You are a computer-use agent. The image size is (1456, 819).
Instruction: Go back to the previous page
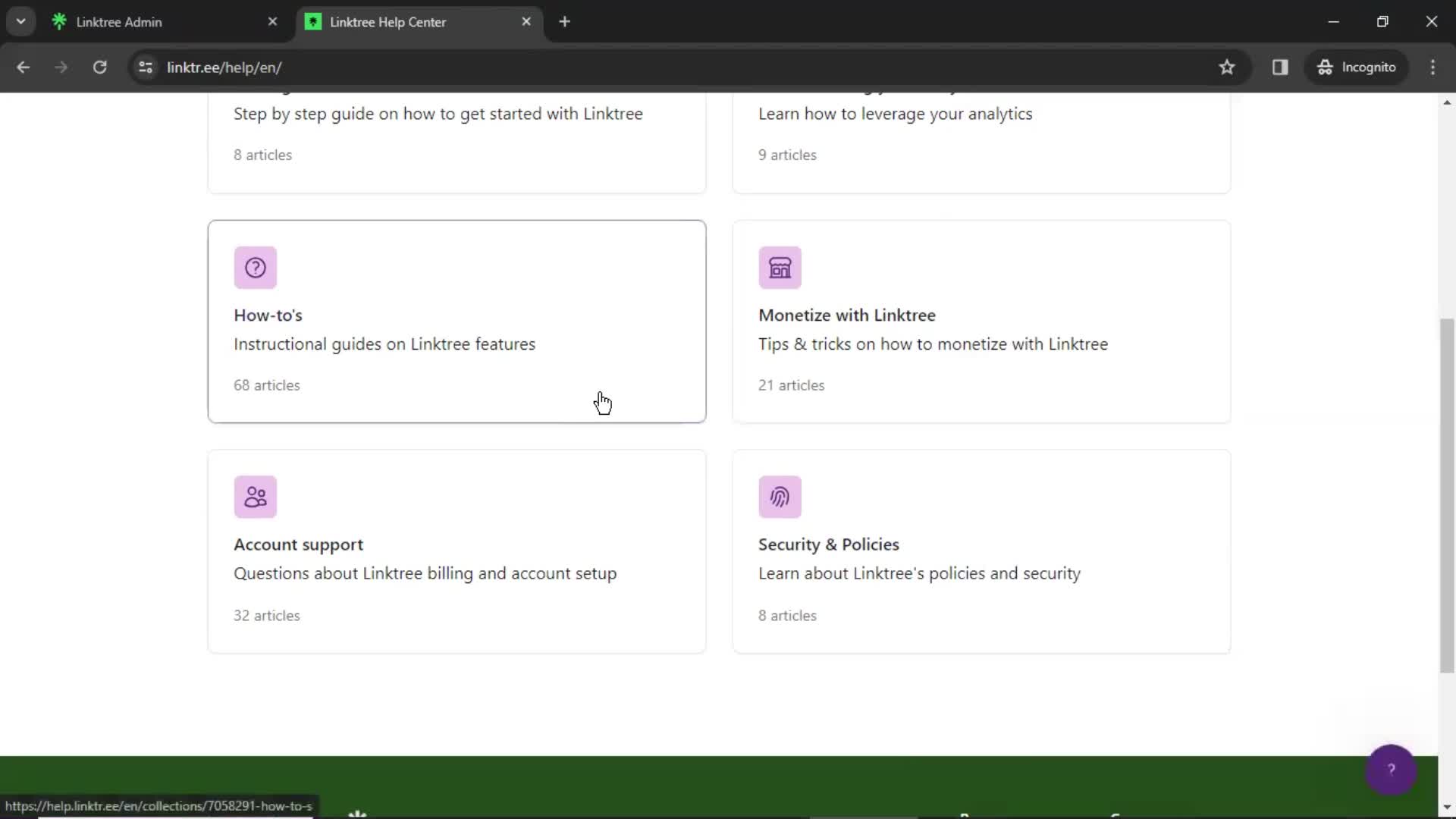click(x=23, y=67)
